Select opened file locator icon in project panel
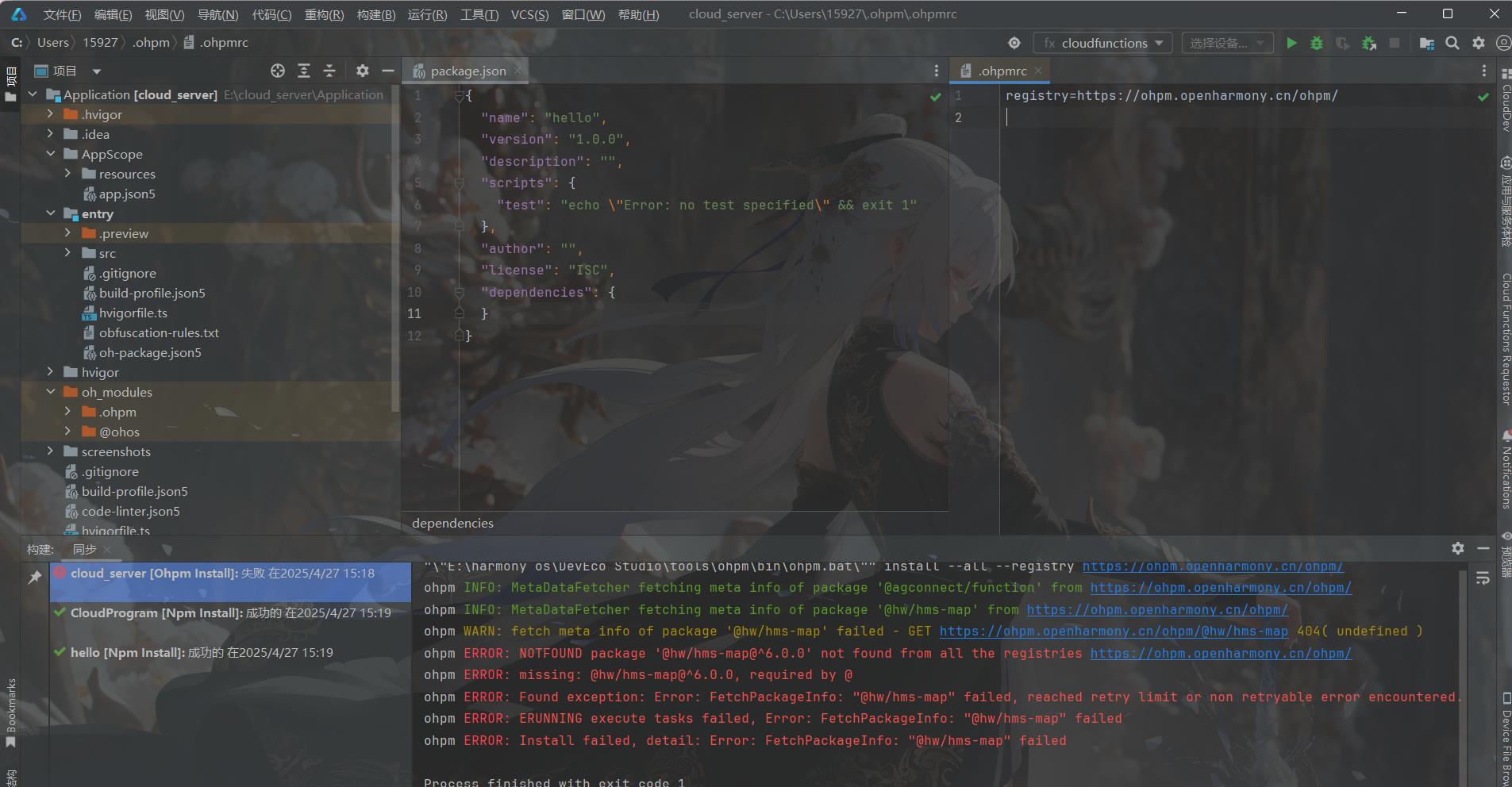 coord(278,71)
